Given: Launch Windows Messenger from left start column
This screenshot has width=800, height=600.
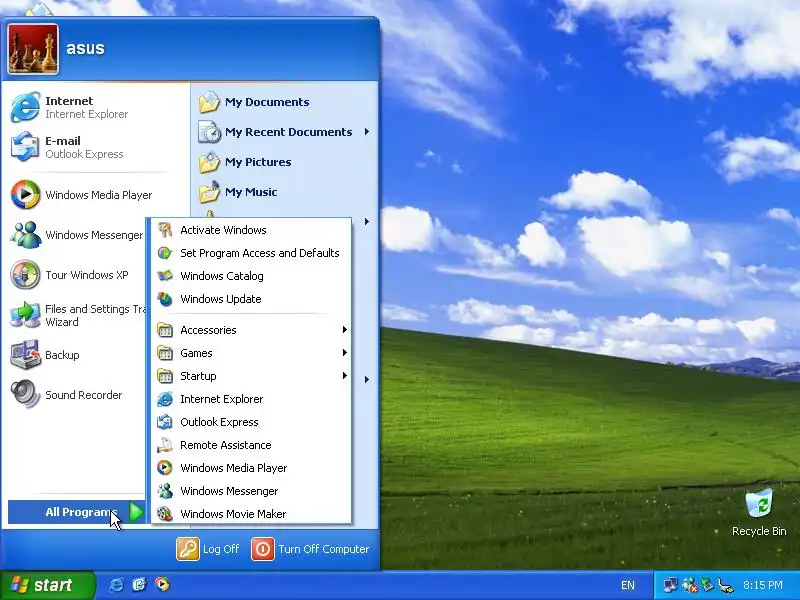Looking at the screenshot, I should point(77,235).
